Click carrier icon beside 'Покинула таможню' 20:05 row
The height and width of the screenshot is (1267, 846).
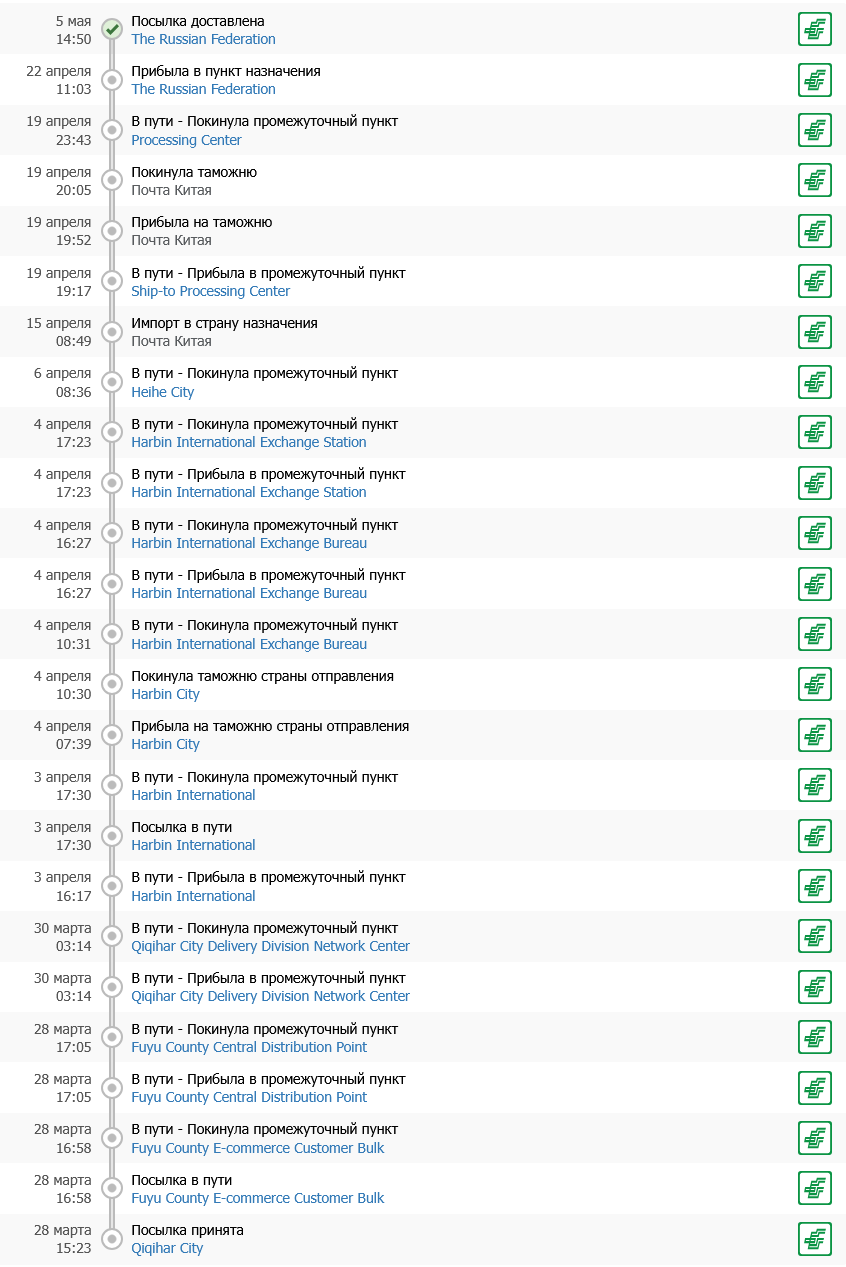pos(815,180)
